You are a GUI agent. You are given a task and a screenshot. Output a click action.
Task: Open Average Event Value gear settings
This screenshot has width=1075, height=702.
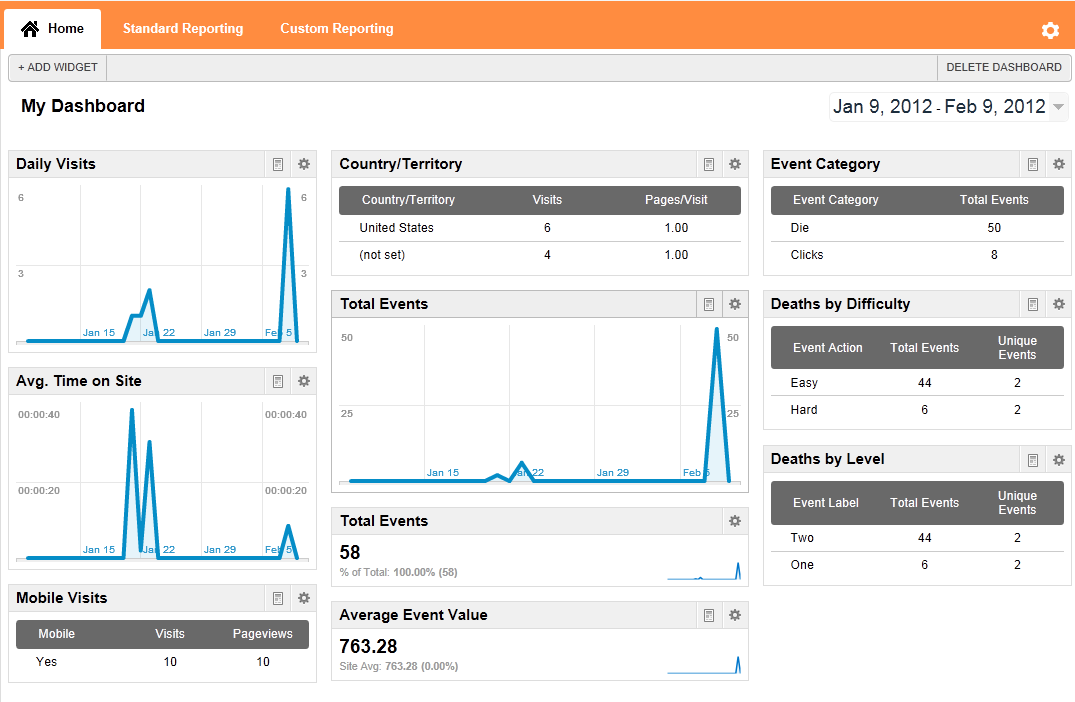735,616
